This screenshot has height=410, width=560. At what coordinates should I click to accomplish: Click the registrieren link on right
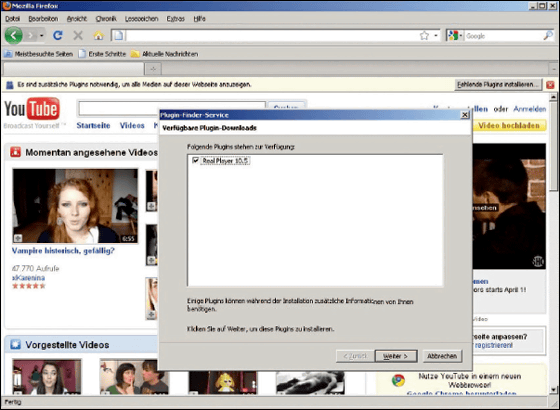tap(493, 345)
